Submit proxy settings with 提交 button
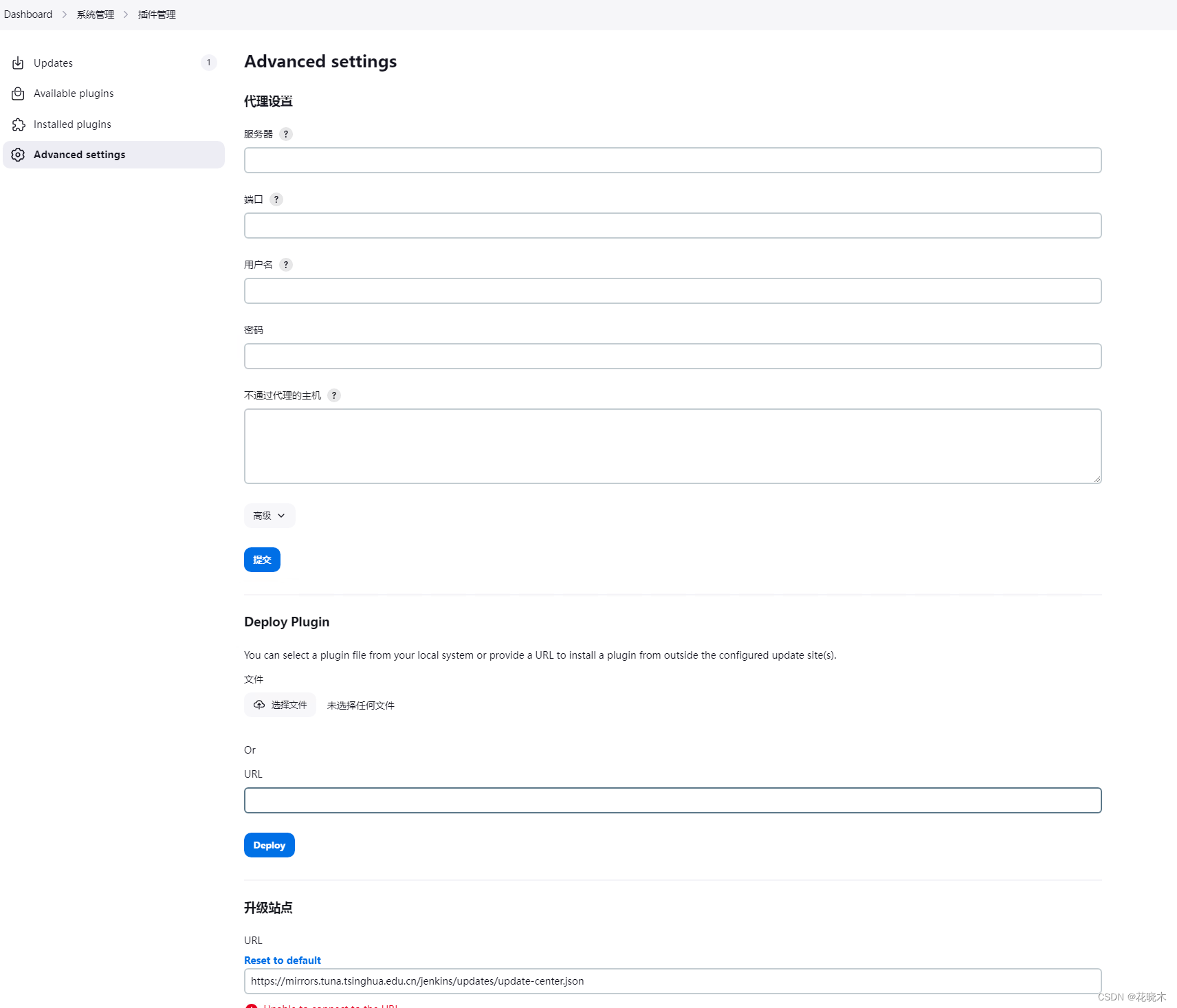This screenshot has height=1008, width=1177. coord(262,560)
